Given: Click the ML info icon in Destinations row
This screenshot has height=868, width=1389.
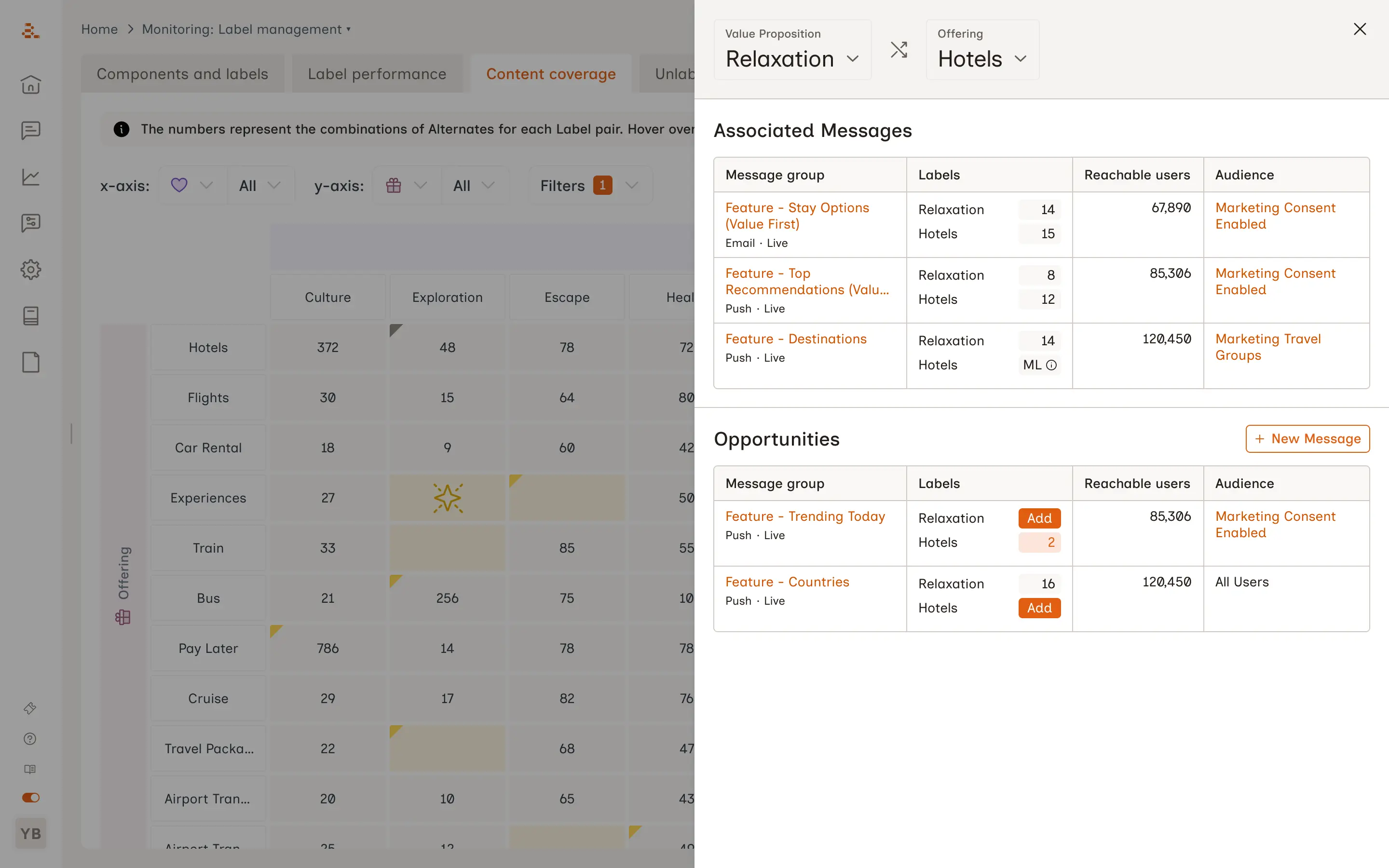Looking at the screenshot, I should tap(1051, 365).
